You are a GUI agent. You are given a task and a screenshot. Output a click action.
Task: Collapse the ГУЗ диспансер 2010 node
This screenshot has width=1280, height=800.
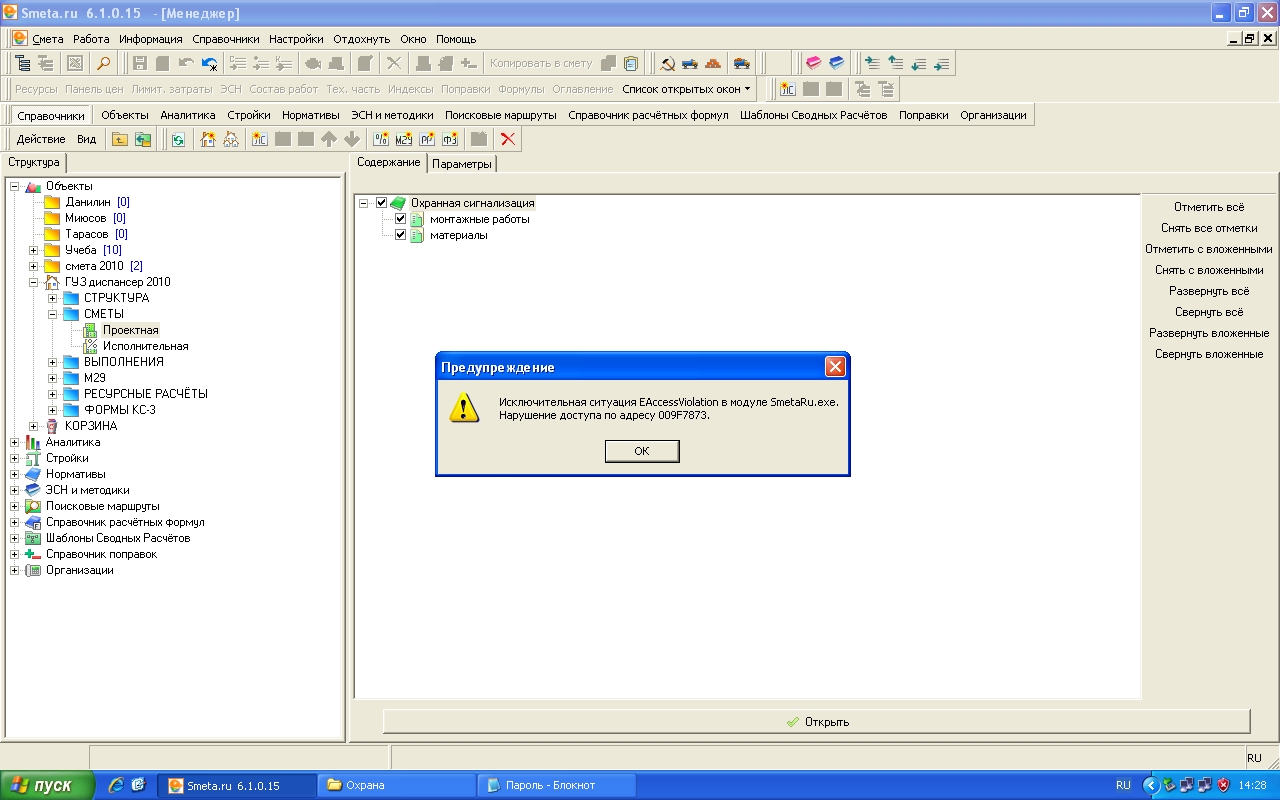tap(33, 282)
